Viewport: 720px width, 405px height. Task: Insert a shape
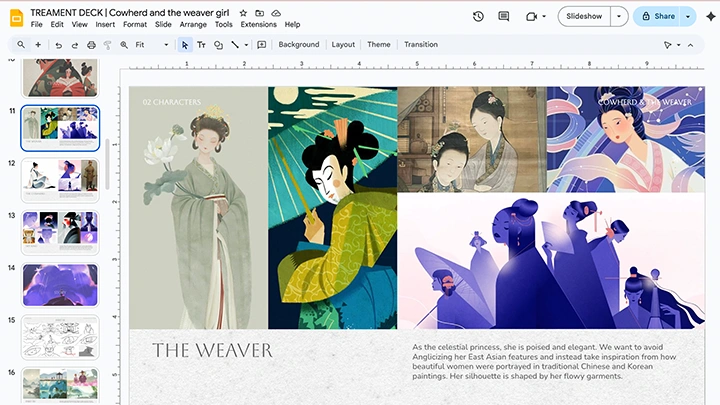(218, 45)
